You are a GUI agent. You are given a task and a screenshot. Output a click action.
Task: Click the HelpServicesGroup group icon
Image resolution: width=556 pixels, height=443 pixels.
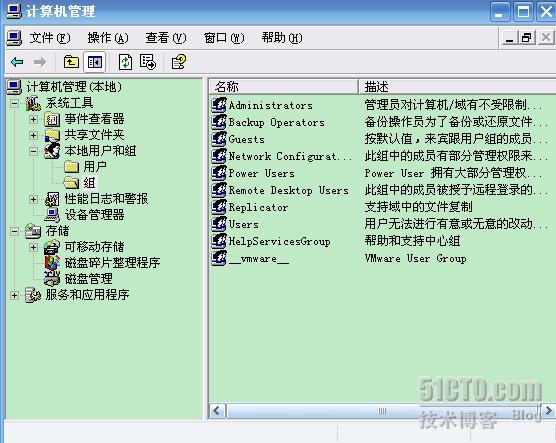pyautogui.click(x=219, y=241)
